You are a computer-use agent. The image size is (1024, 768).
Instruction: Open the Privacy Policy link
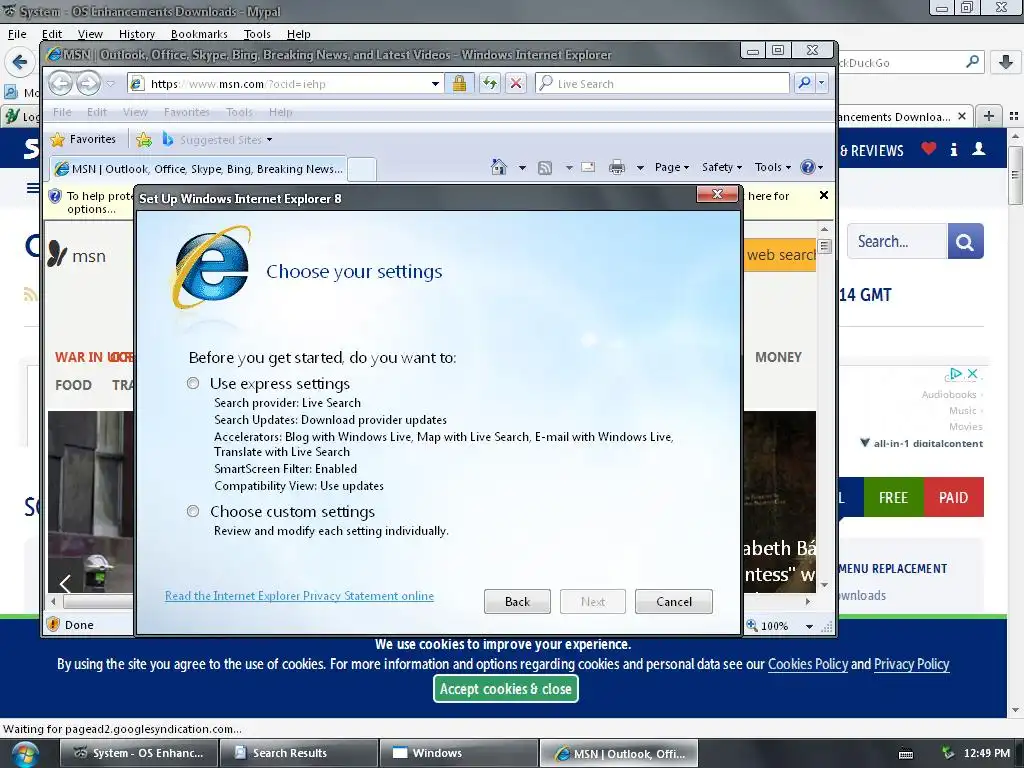coord(911,664)
